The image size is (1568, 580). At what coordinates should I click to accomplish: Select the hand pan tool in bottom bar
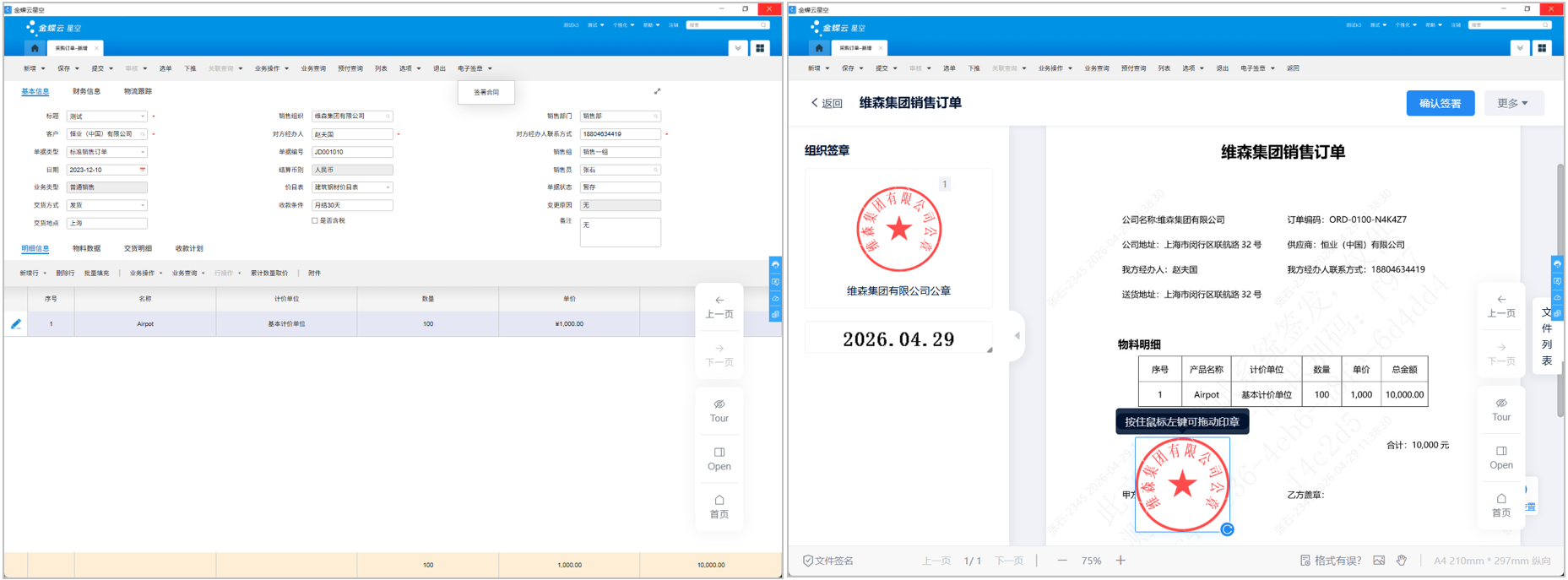(1402, 561)
